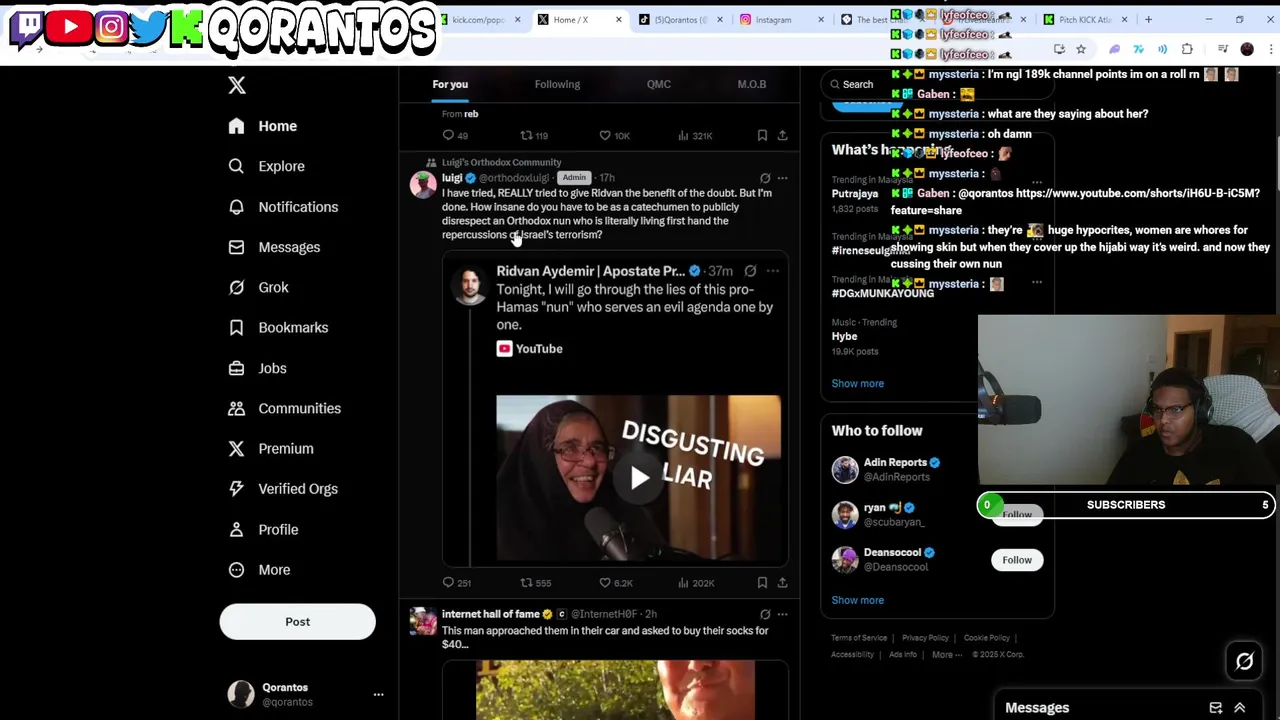The image size is (1280, 720).
Task: Open Verified Orgs via lightning icon
Action: (x=236, y=489)
